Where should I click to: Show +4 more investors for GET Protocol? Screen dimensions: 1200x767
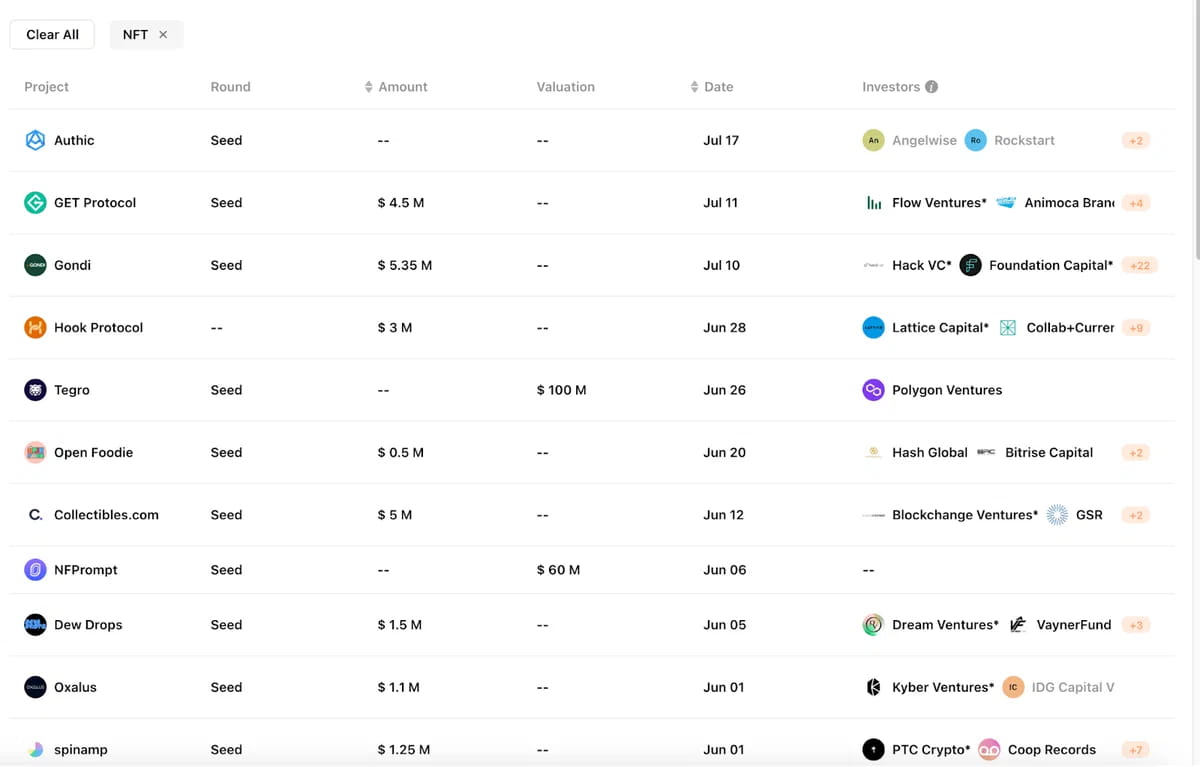1135,203
